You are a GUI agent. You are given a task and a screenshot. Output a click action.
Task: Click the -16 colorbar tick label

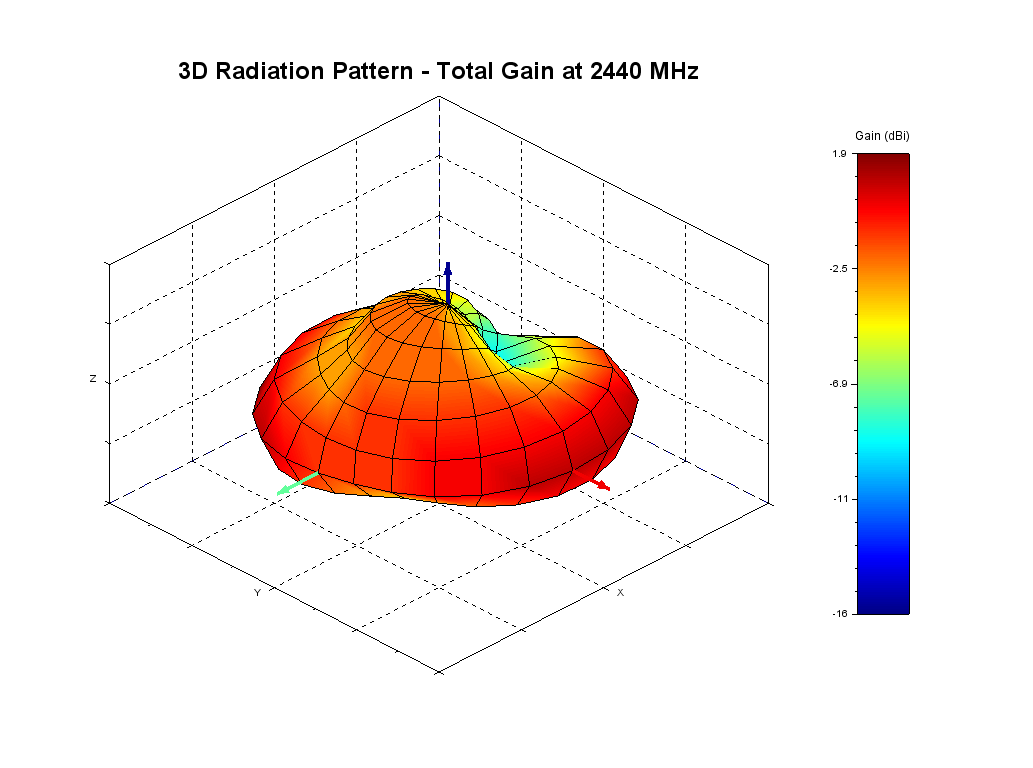click(x=840, y=613)
